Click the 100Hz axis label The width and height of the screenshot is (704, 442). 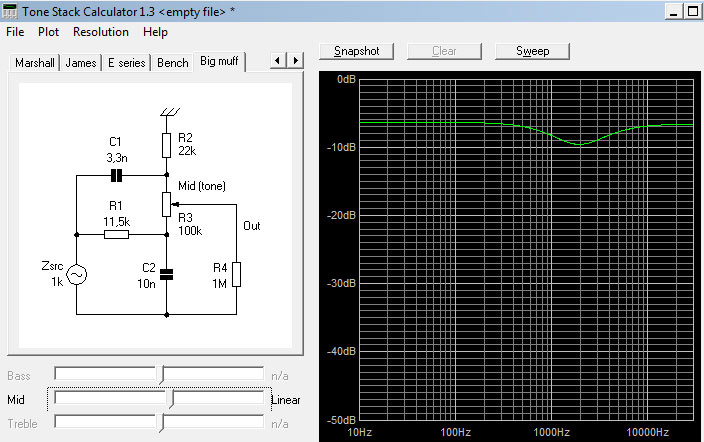[x=455, y=433]
